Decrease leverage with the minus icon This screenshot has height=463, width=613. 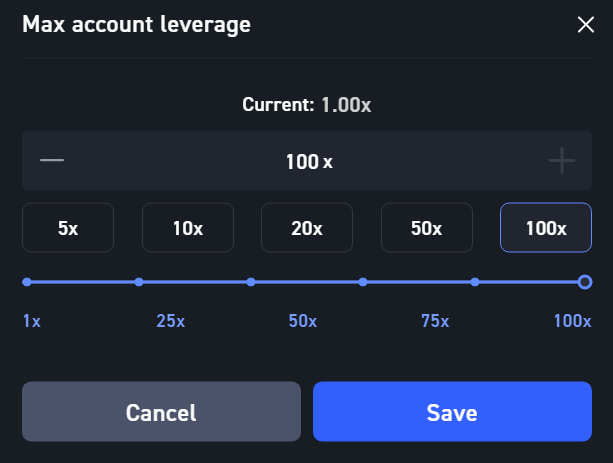[52, 160]
